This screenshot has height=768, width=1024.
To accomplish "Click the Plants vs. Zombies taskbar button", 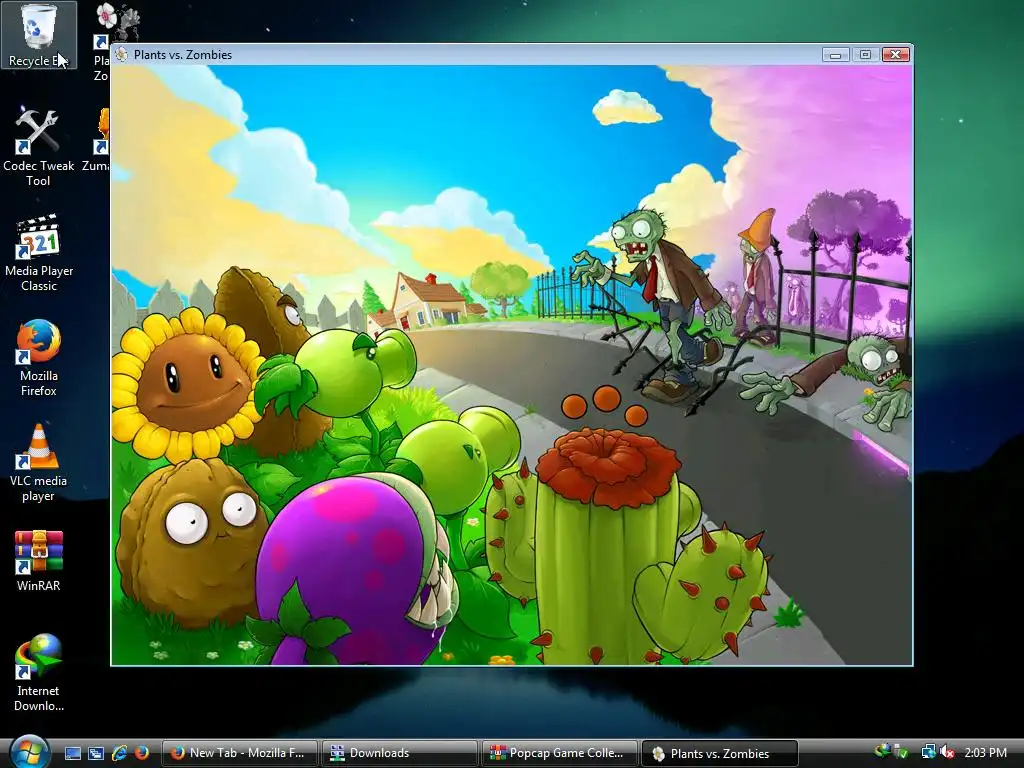I will 720,753.
